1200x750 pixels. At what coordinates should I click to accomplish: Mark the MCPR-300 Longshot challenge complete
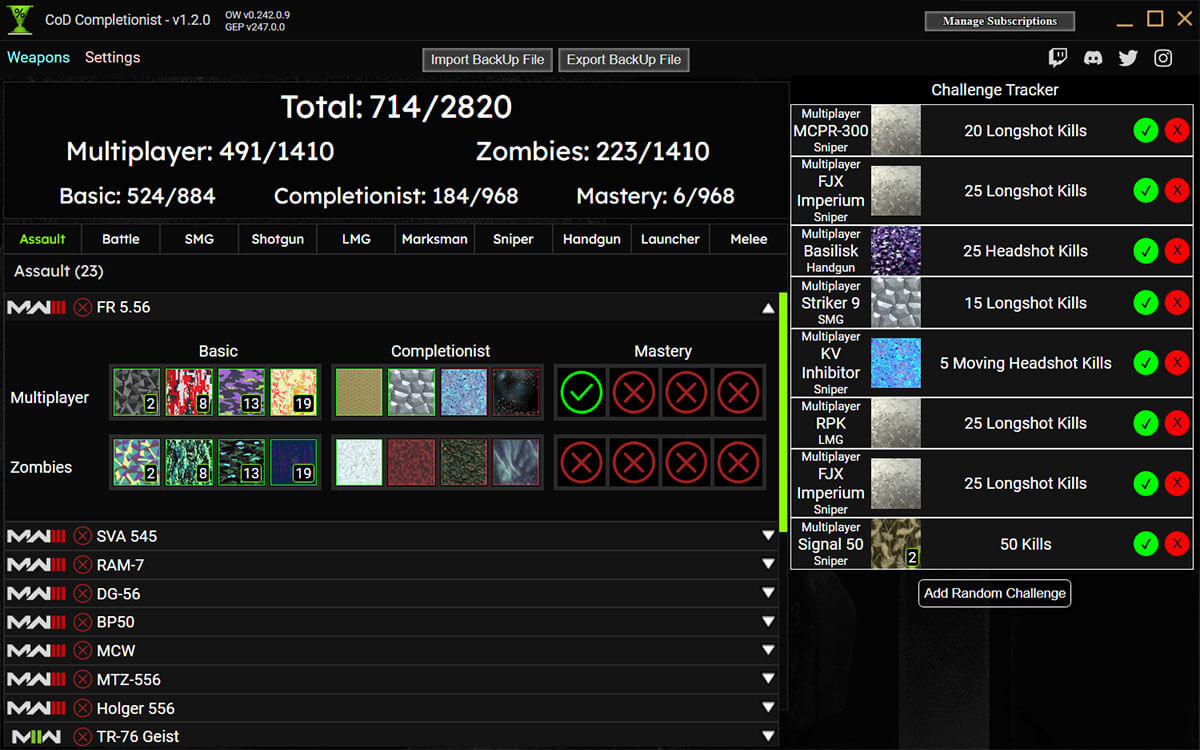(x=1146, y=130)
